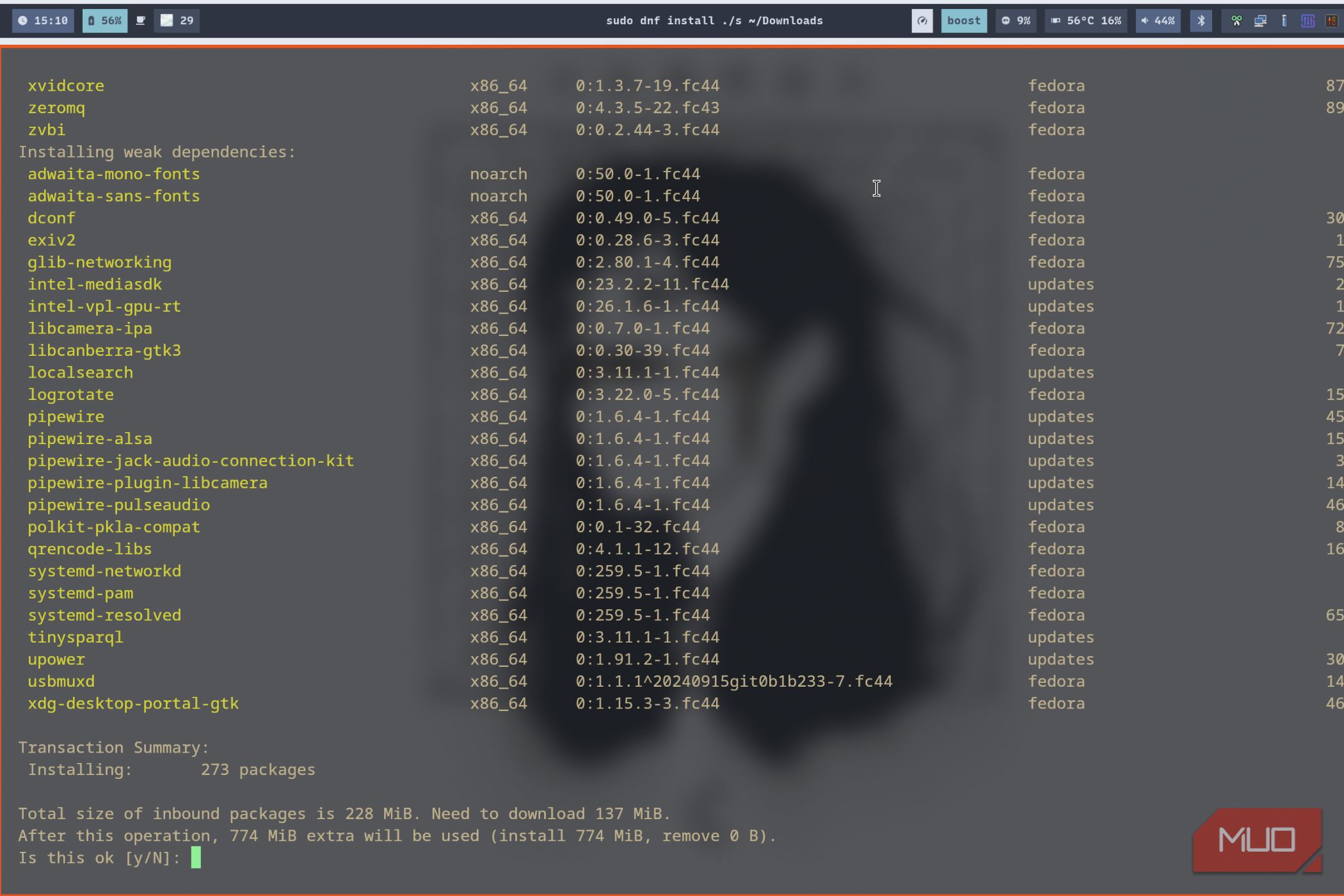Click the 'intel-mediasdk' package name

tap(95, 284)
